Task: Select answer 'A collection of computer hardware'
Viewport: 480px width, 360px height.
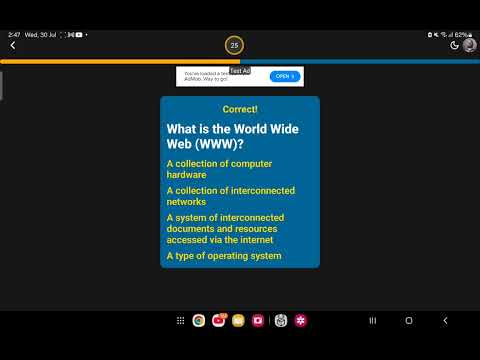Action: click(x=219, y=169)
